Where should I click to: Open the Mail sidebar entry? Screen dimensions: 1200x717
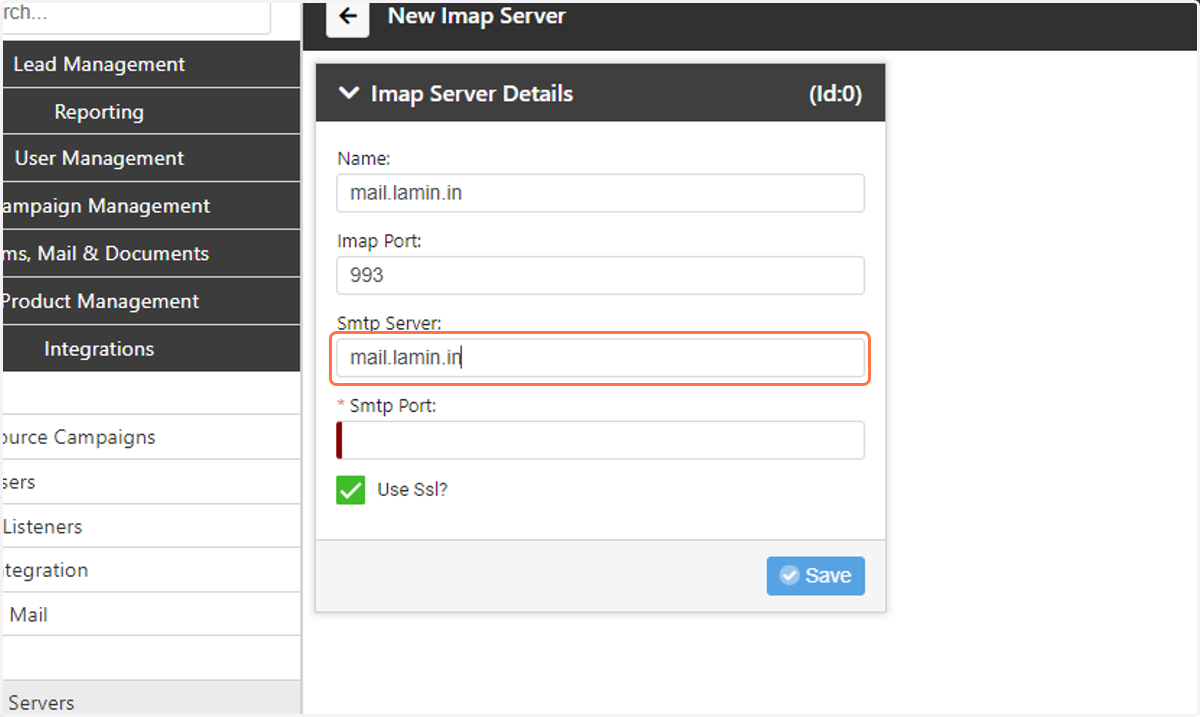pos(150,614)
